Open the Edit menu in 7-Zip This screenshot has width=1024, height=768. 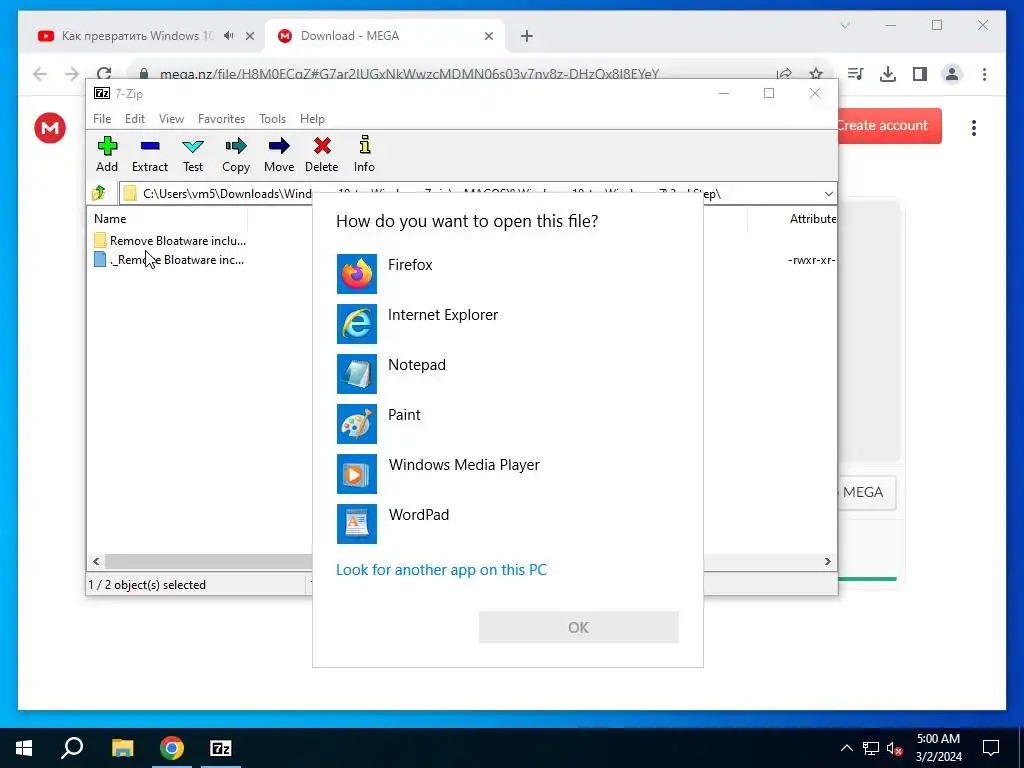click(x=135, y=119)
